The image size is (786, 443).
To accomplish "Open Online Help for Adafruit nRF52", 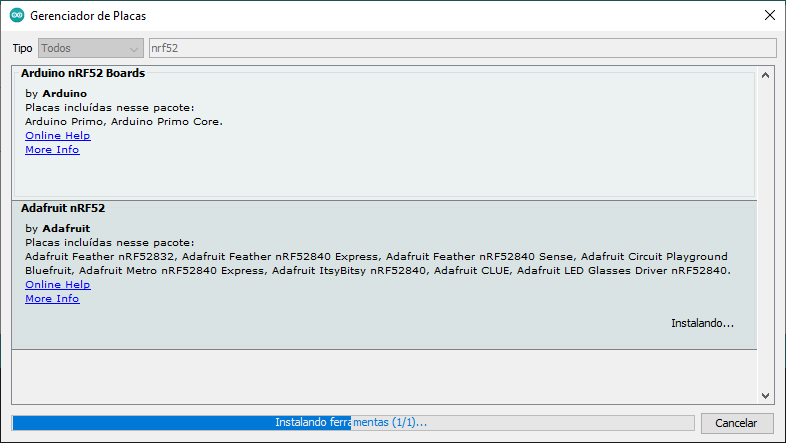I will 58,284.
